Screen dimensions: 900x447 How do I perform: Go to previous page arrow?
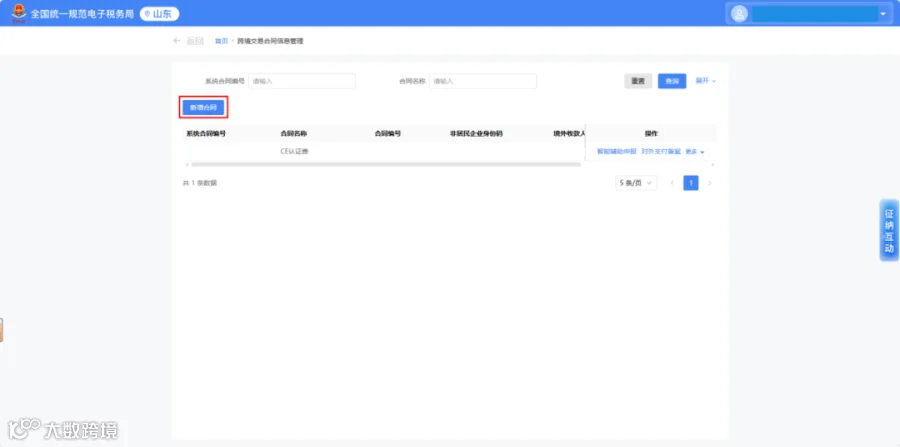pos(672,183)
